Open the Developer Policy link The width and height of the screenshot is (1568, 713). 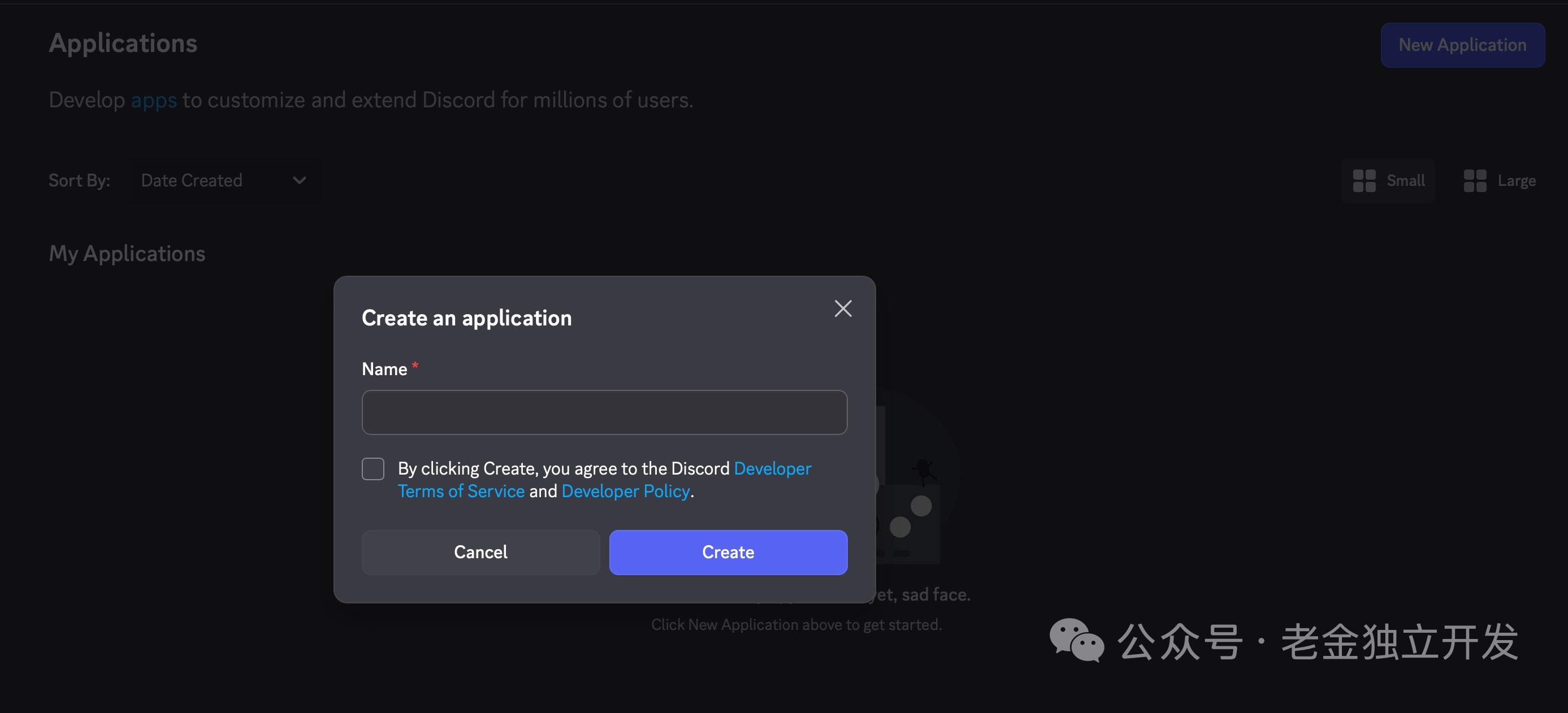(x=625, y=491)
